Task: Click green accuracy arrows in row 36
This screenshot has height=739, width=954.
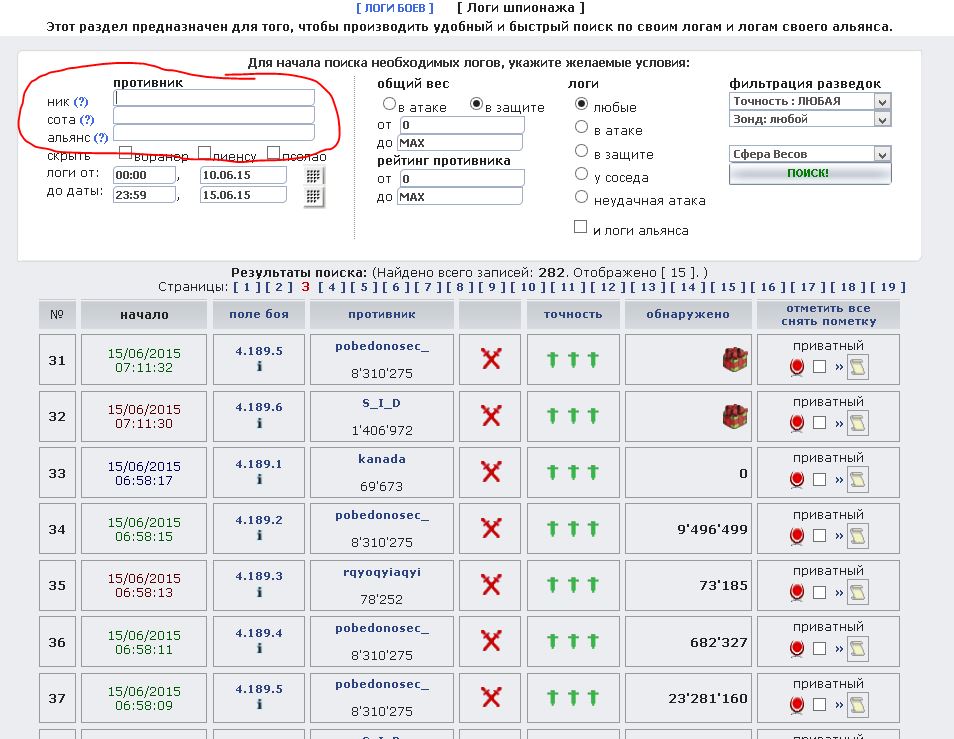Action: click(x=573, y=643)
